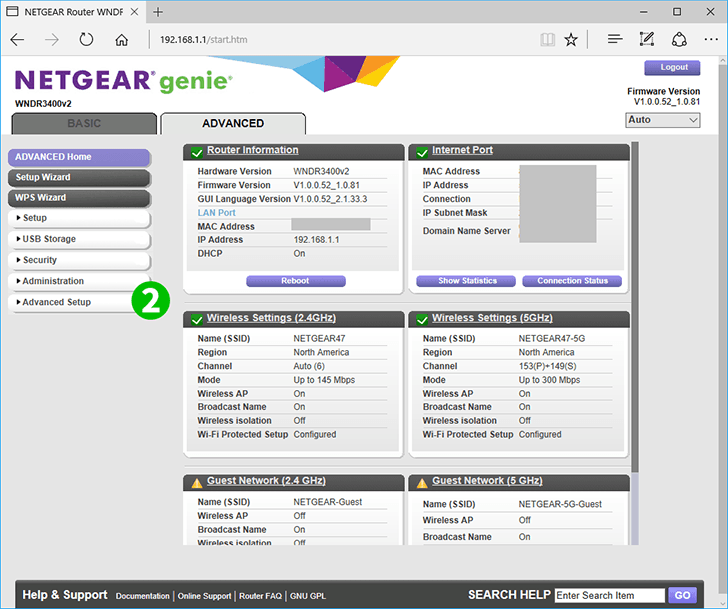Click Guest Network 5 GHz warning icon
The width and height of the screenshot is (728, 609).
[422, 483]
